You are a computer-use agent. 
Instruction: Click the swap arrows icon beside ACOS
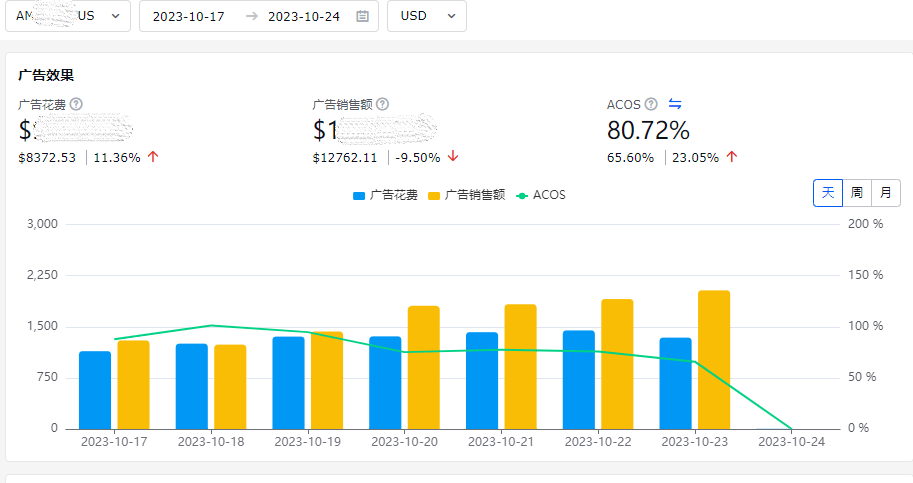pos(675,104)
